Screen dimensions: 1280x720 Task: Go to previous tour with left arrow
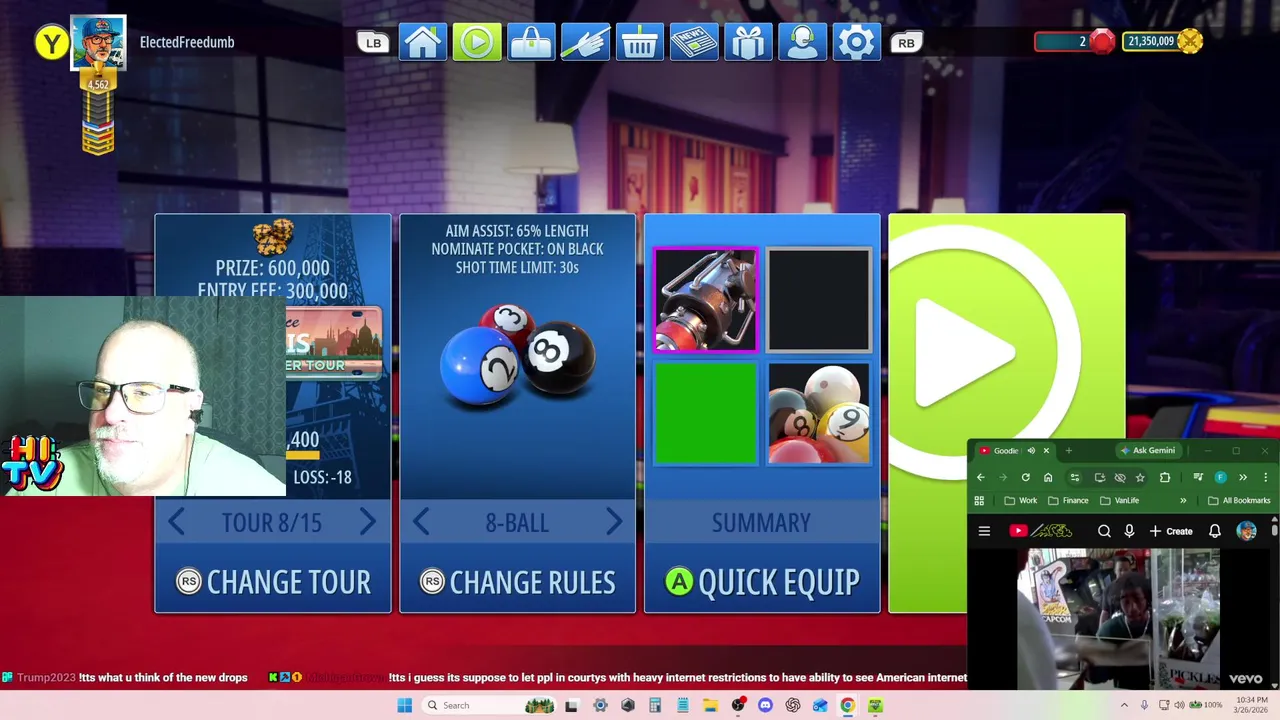[177, 522]
